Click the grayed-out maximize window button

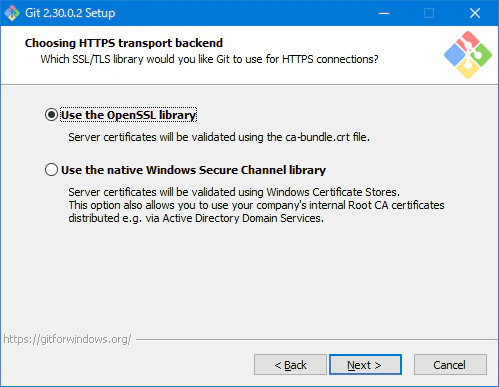(429, 13)
